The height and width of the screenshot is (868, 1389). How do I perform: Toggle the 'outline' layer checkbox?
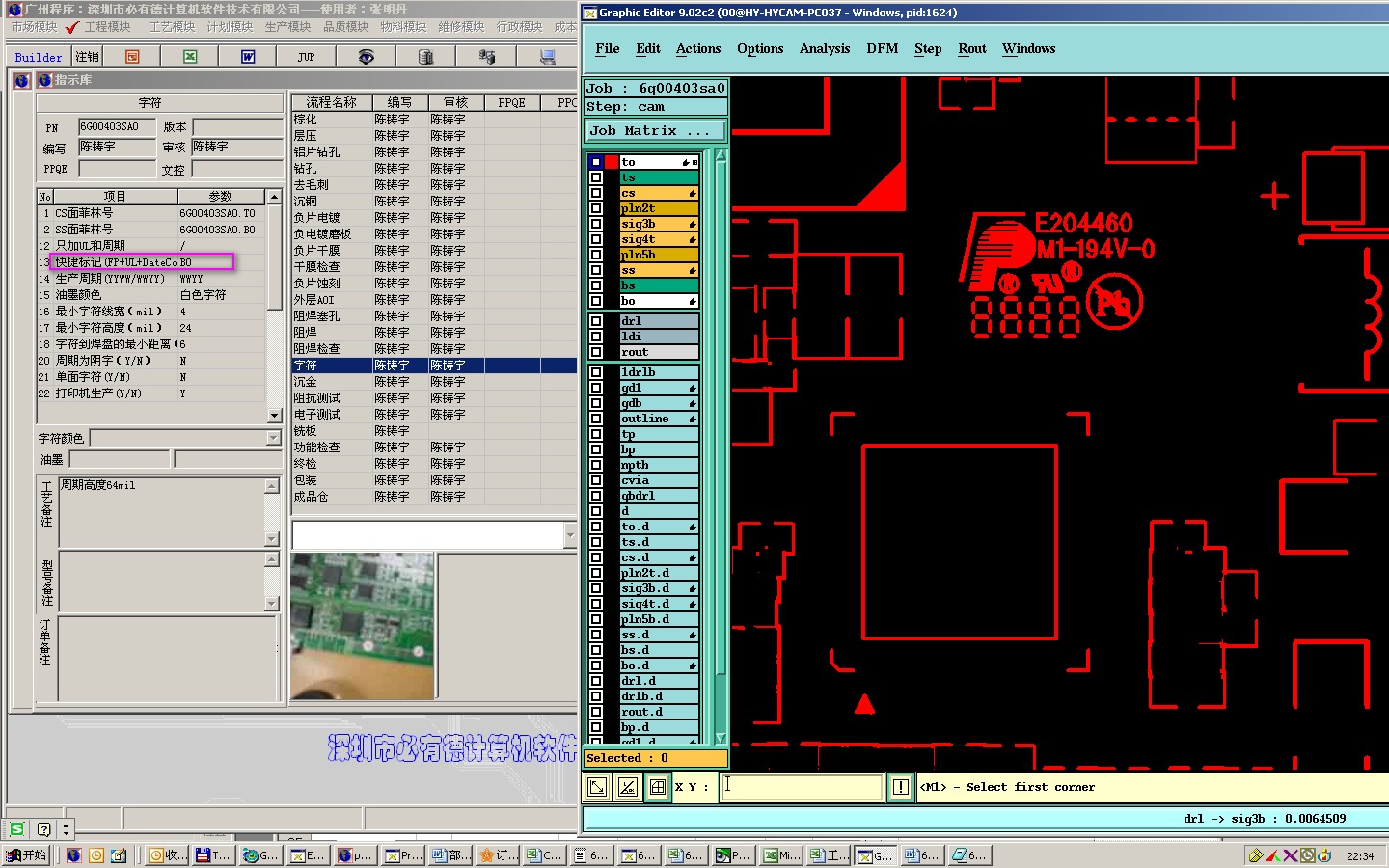(596, 419)
